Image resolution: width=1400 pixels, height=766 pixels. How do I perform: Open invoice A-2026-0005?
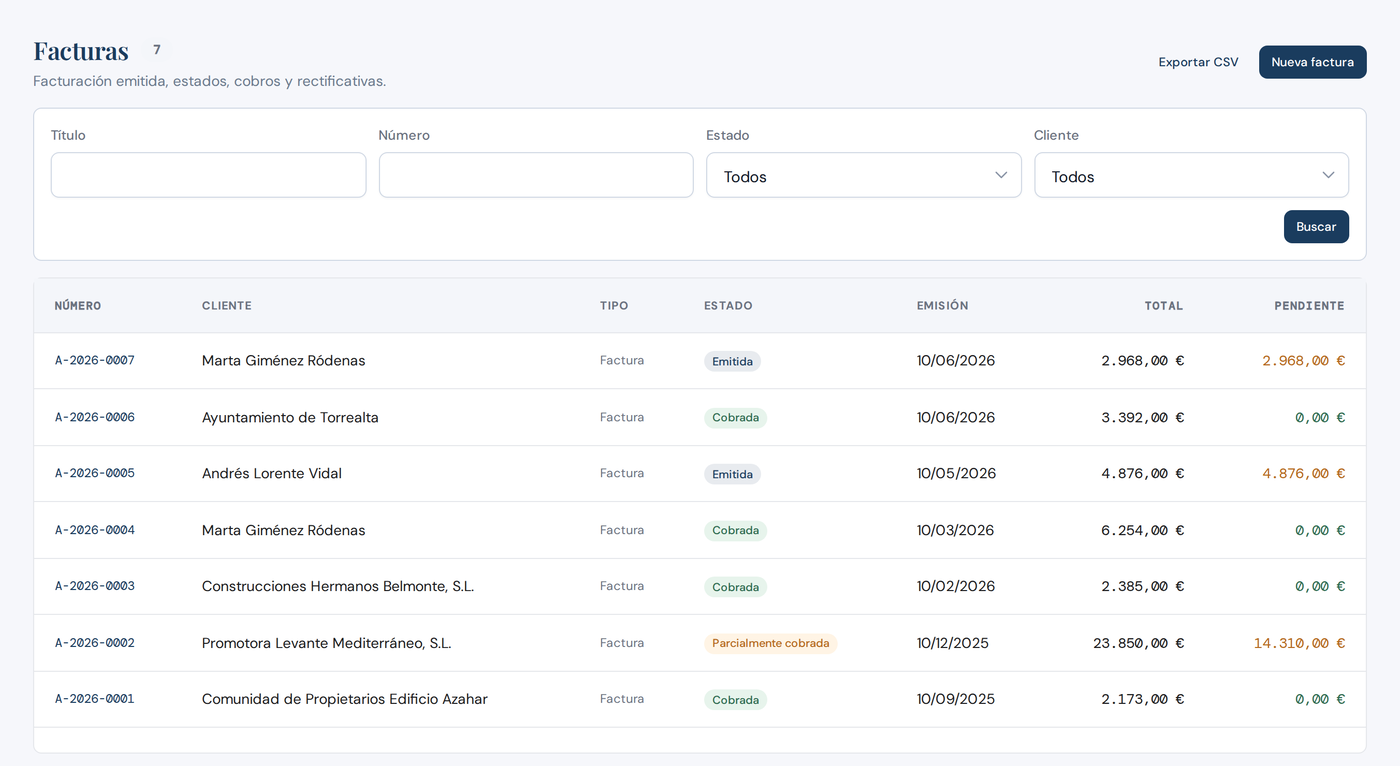95,474
